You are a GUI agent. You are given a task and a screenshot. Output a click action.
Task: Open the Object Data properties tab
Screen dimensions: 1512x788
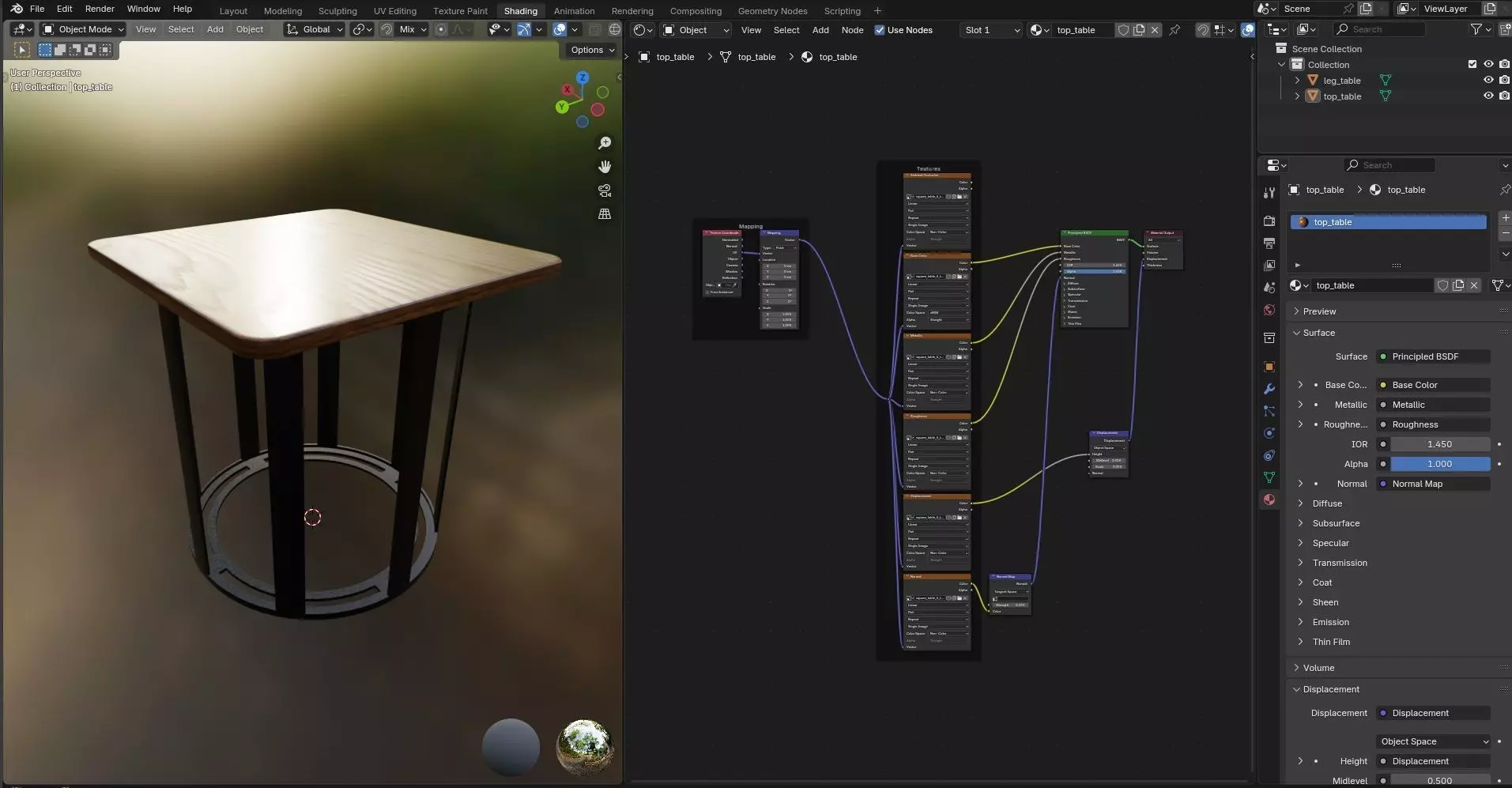pyautogui.click(x=1269, y=477)
